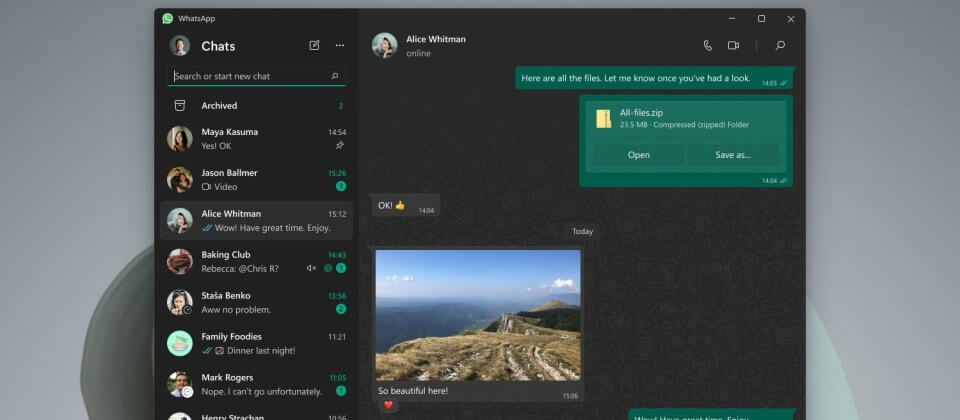View the mountain landscape photo
Image resolution: width=960 pixels, height=420 pixels.
478,315
